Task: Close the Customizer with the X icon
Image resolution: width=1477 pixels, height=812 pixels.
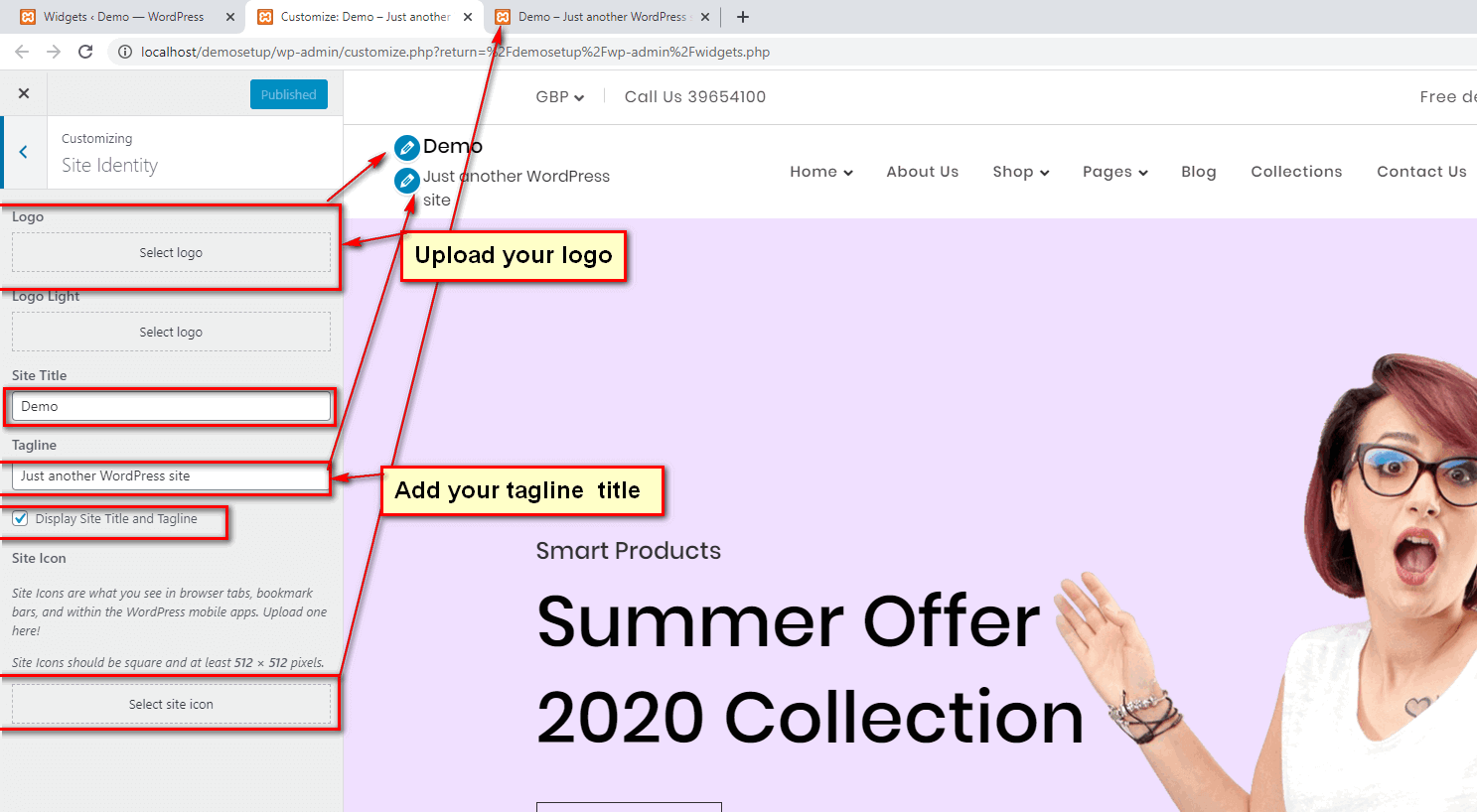Action: tap(24, 93)
